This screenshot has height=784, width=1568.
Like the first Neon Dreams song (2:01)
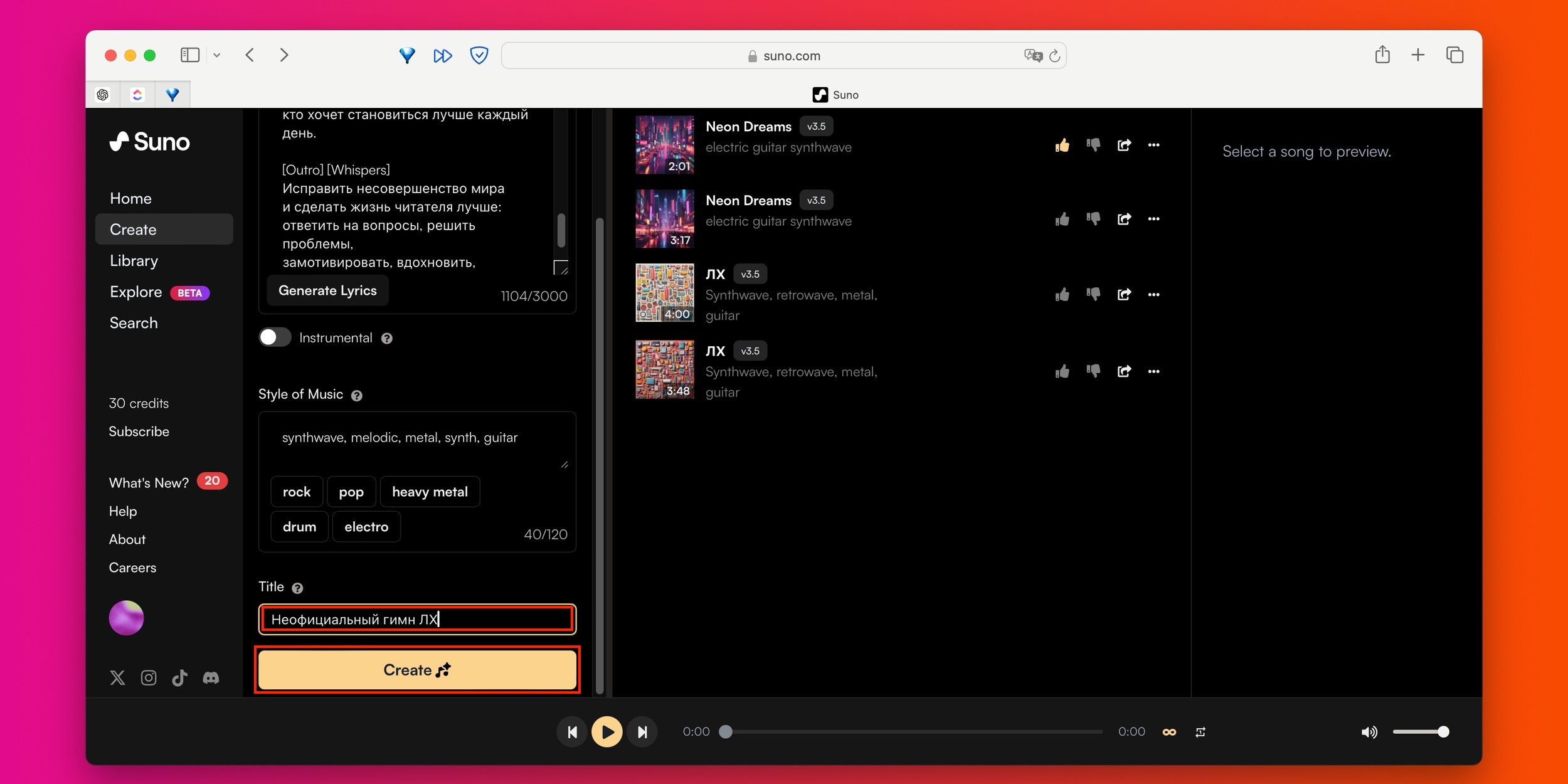pos(1062,146)
